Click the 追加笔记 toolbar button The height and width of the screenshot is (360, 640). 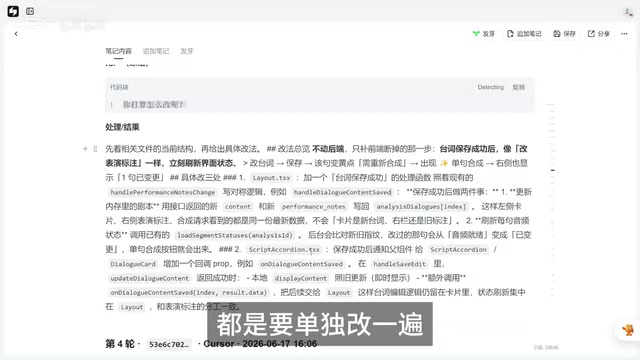(x=524, y=34)
